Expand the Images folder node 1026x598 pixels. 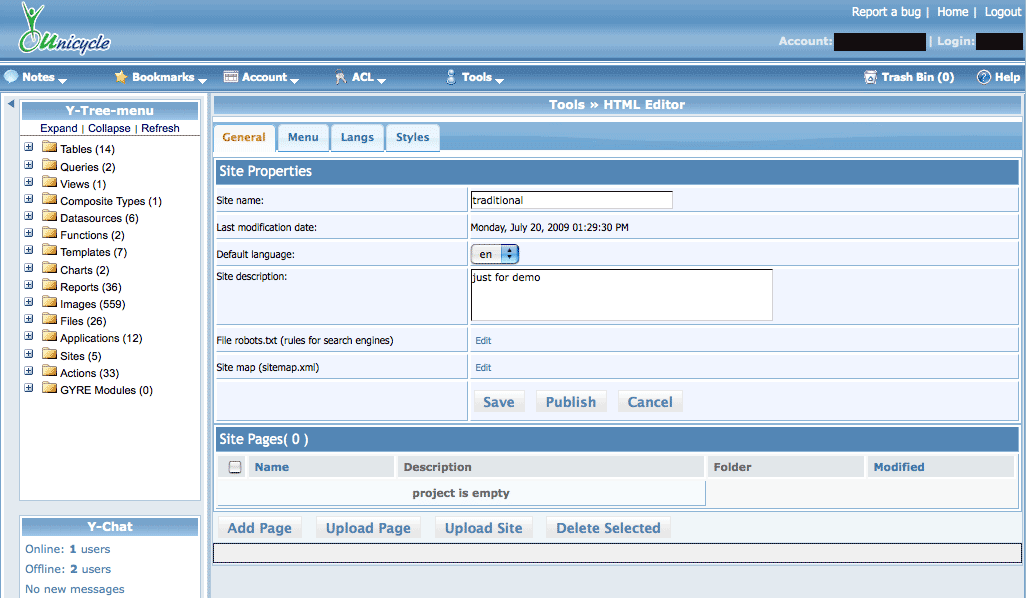point(29,302)
